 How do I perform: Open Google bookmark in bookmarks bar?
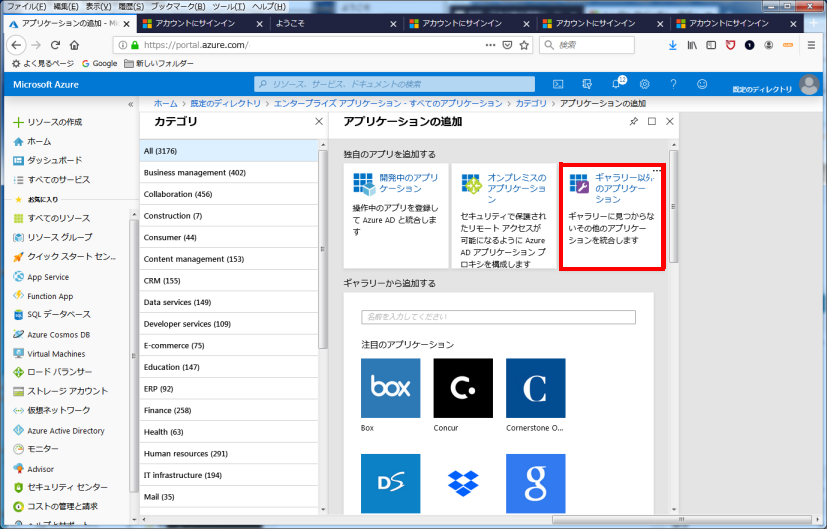click(99, 63)
